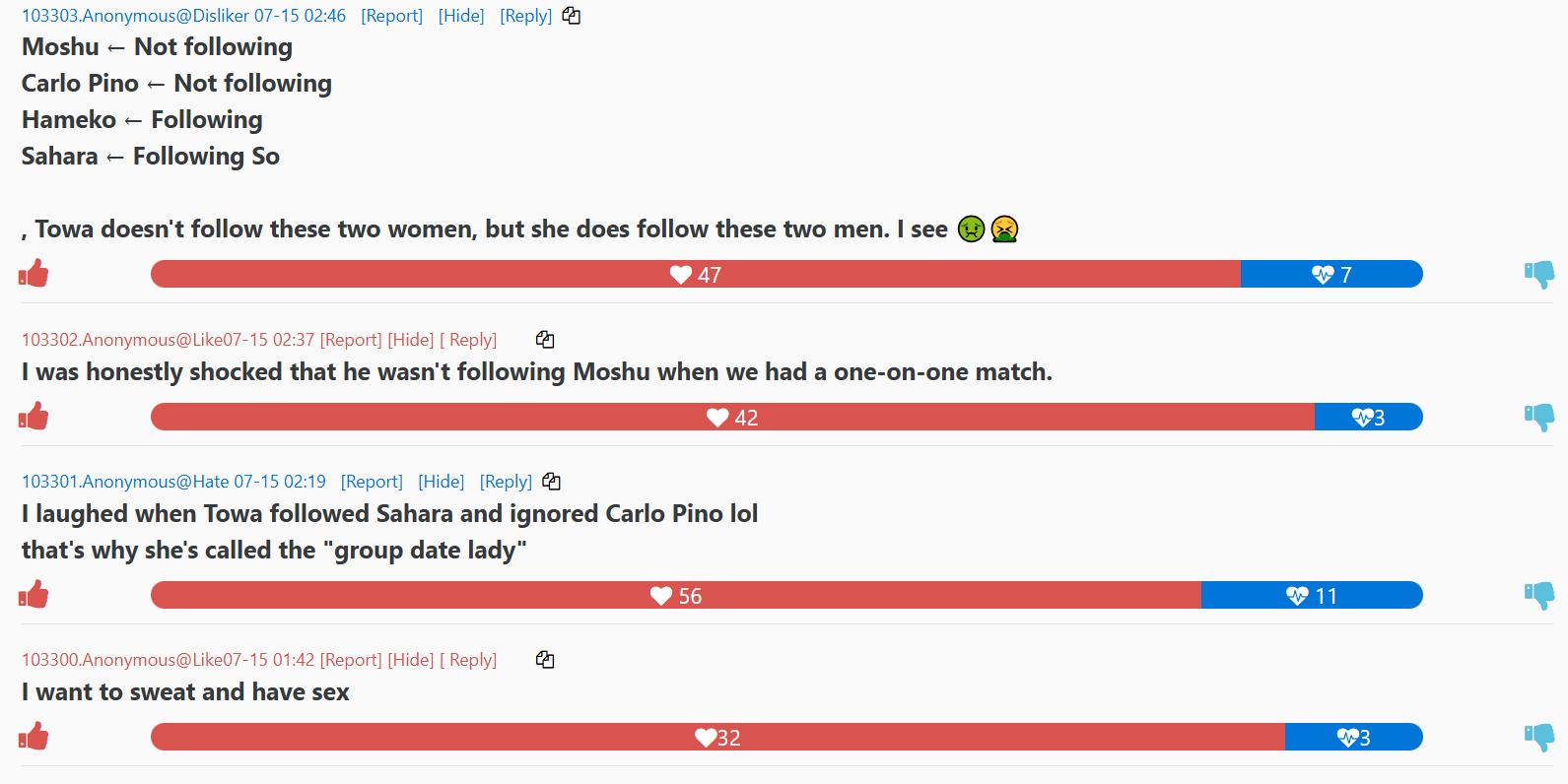Viewport: 1568px width, 784px height.
Task: Click thumbs-down icon on comment 103303
Action: tap(1538, 275)
